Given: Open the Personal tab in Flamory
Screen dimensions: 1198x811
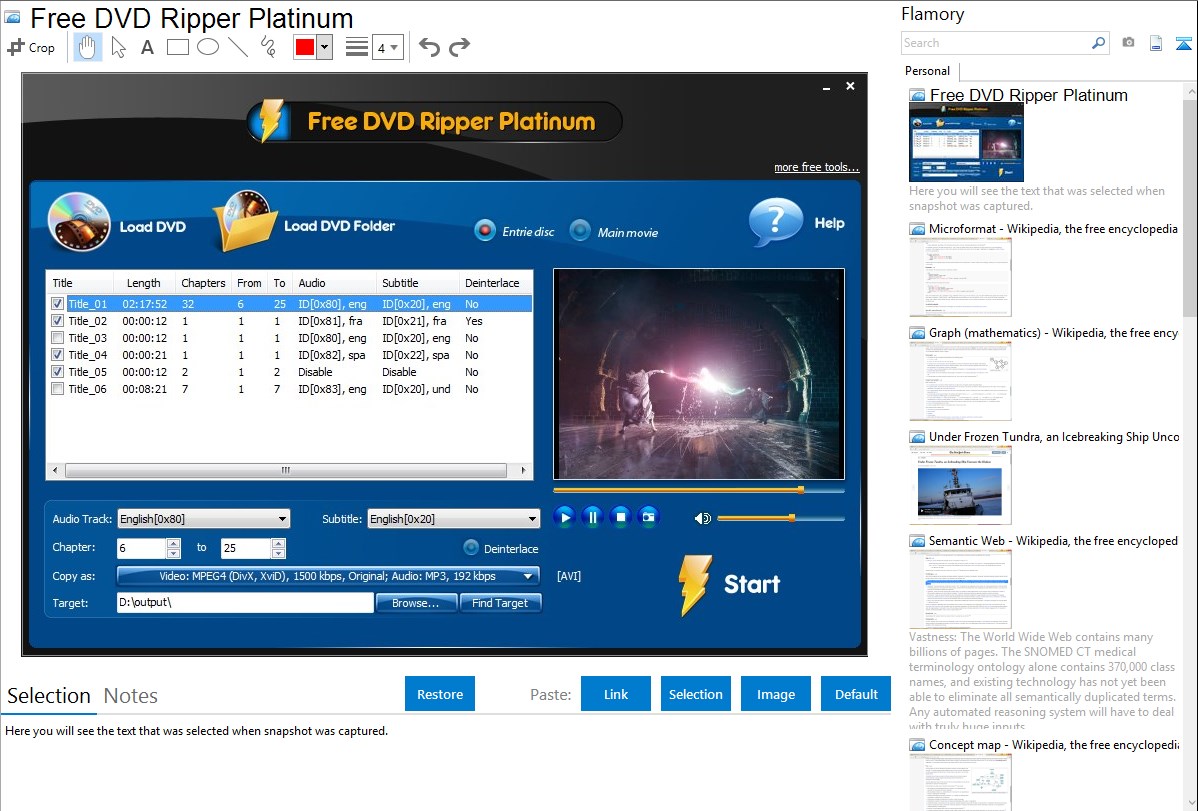Looking at the screenshot, I should pyautogui.click(x=928, y=71).
